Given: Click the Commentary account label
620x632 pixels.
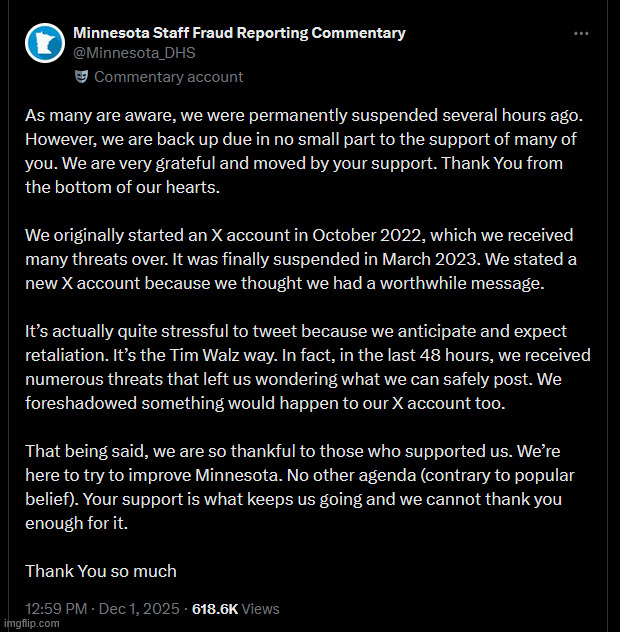Looking at the screenshot, I should click(x=168, y=77).
